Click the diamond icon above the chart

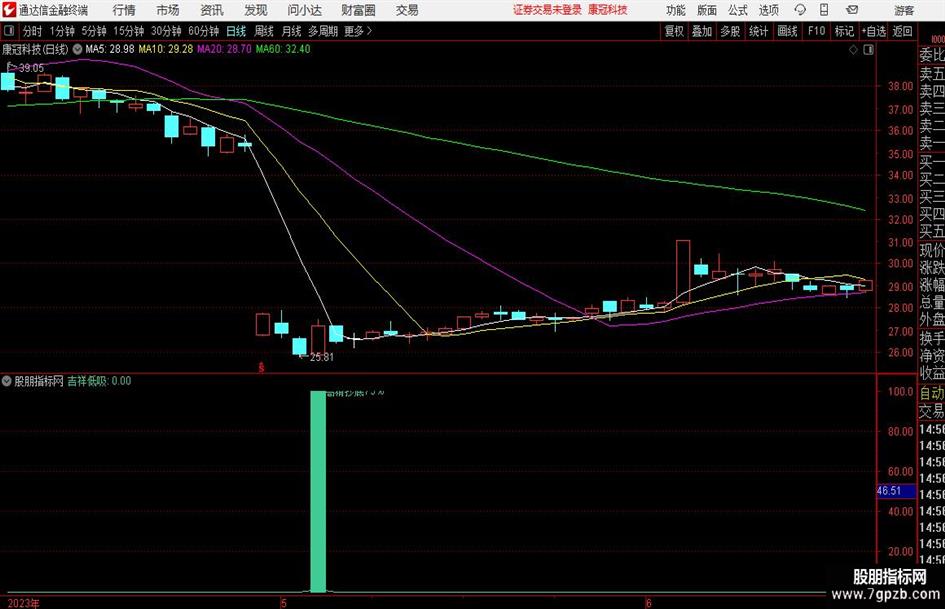pyautogui.click(x=853, y=49)
